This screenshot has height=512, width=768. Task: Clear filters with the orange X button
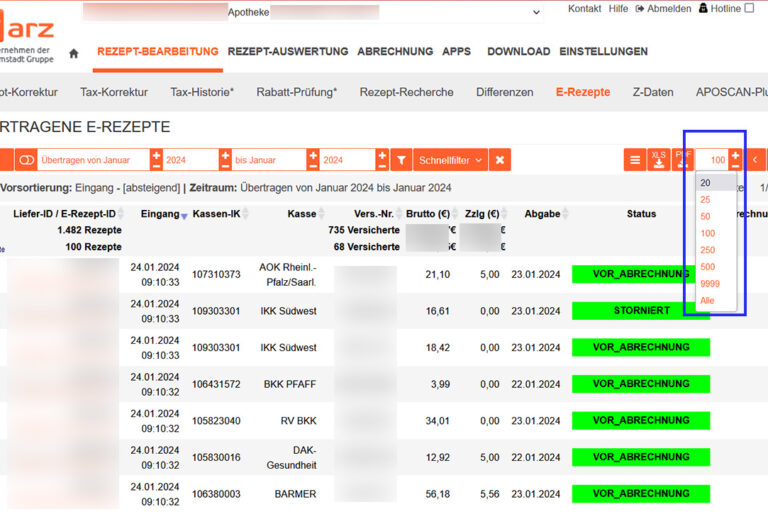pyautogui.click(x=500, y=160)
